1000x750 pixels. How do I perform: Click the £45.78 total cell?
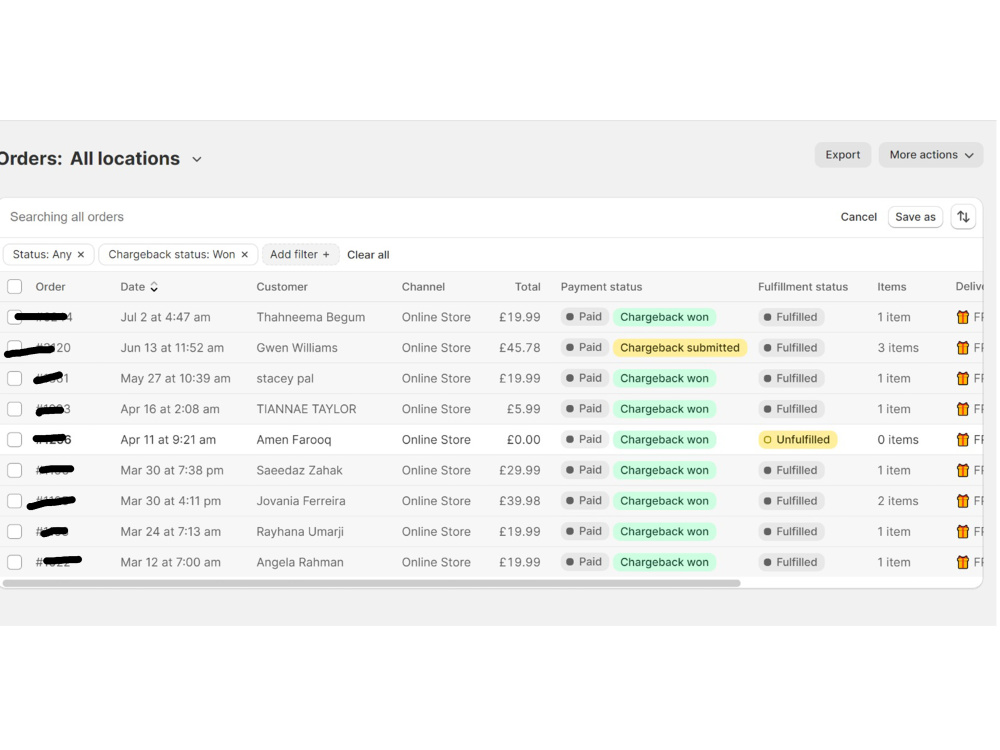tap(519, 348)
